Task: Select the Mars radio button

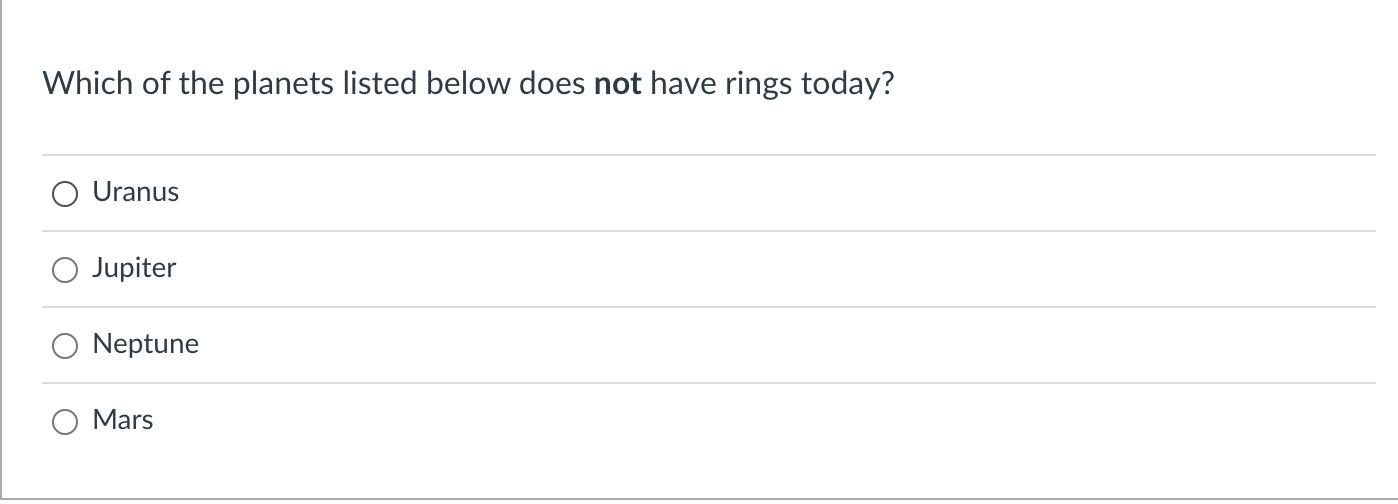Action: [x=65, y=422]
